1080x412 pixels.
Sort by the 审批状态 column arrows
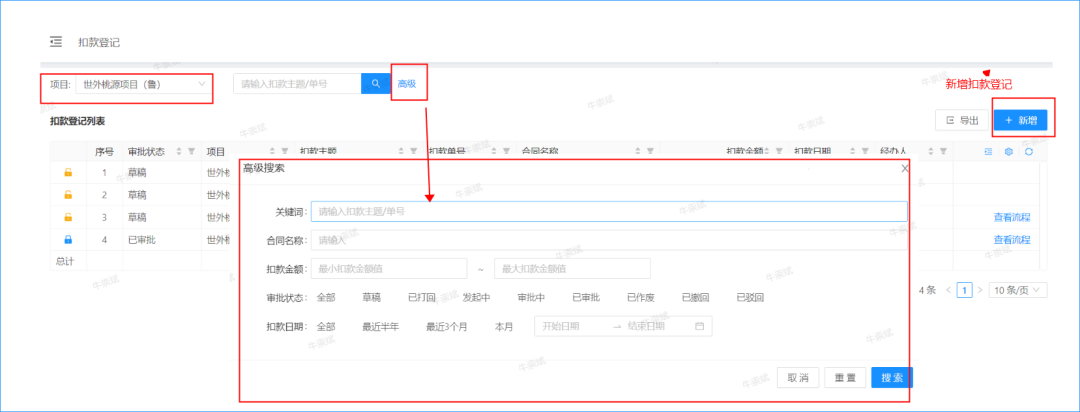[180, 151]
